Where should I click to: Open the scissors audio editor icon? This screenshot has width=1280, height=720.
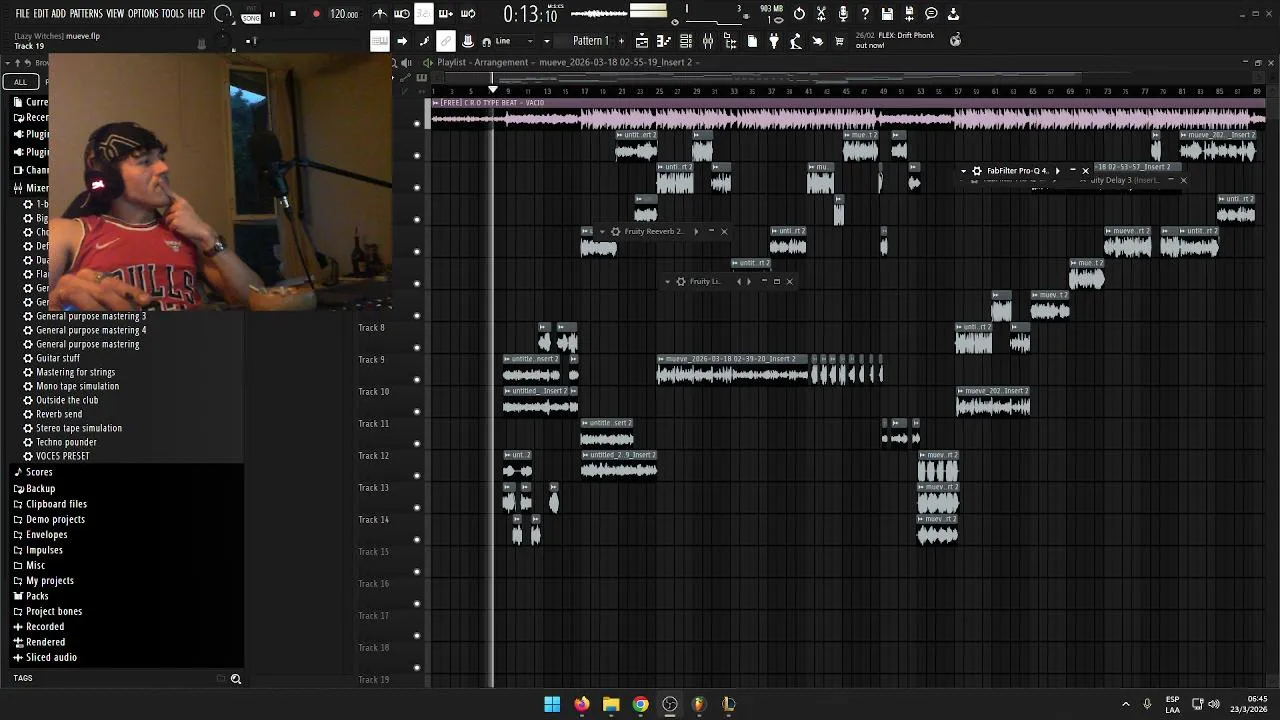[821, 14]
